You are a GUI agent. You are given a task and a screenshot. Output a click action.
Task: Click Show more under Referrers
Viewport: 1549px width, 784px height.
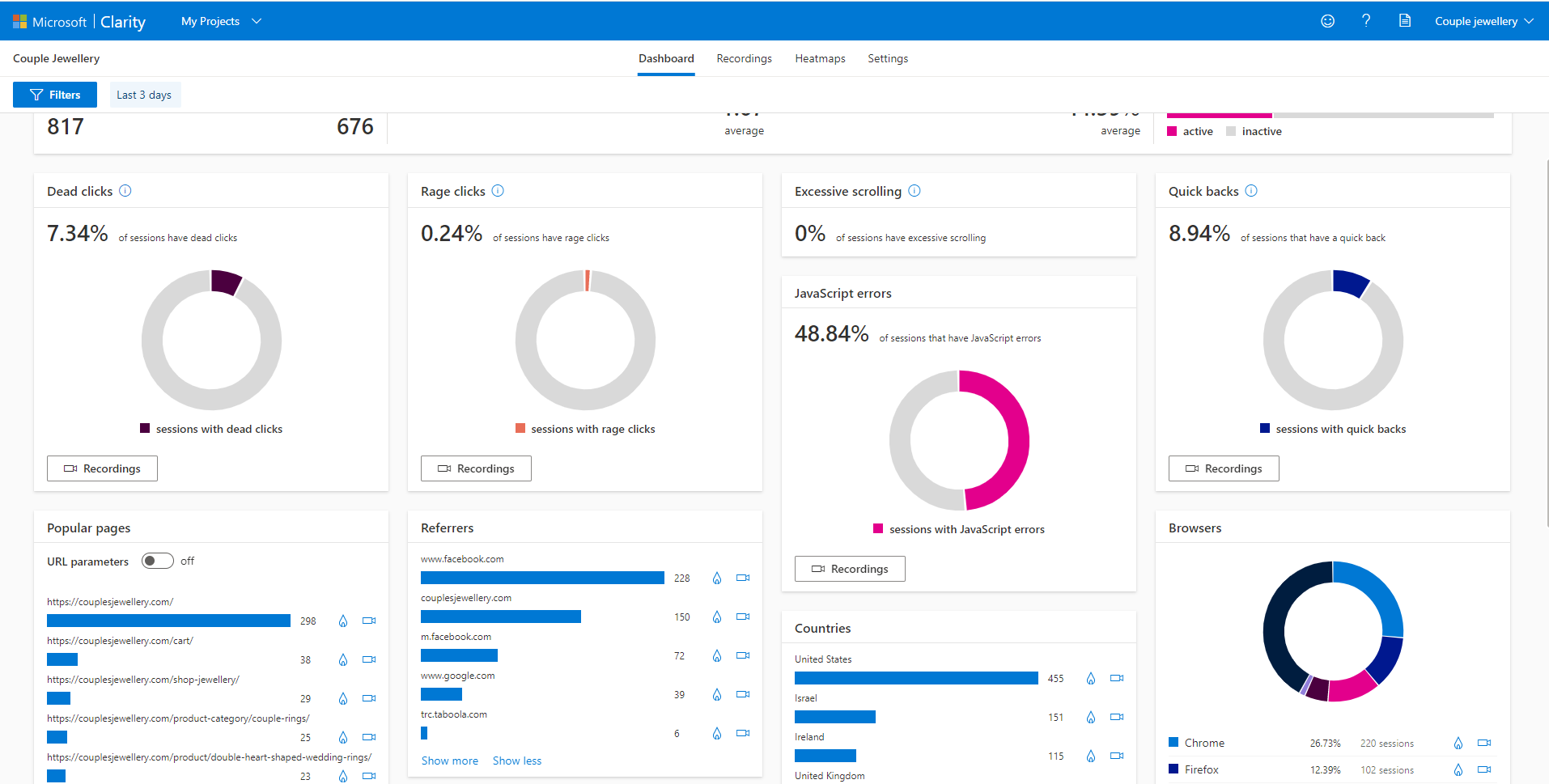[x=450, y=761]
